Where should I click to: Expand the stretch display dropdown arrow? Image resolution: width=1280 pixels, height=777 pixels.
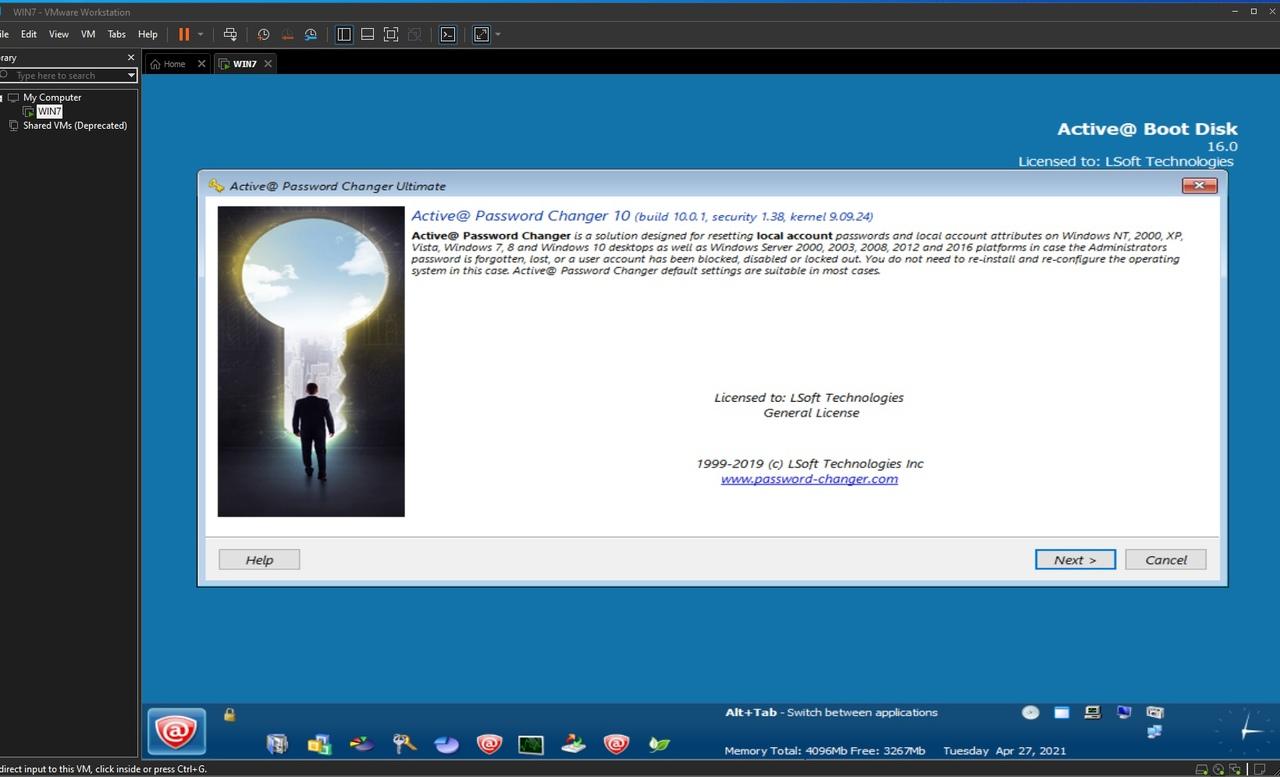coord(498,34)
